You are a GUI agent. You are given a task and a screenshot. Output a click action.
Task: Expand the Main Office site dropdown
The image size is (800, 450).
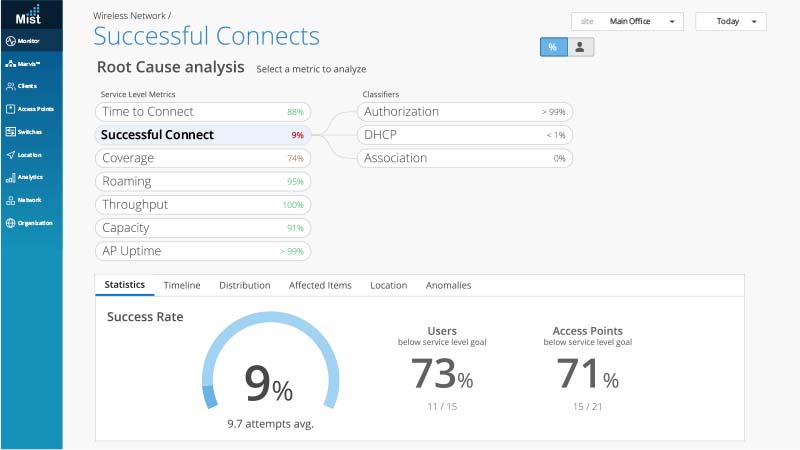(628, 21)
